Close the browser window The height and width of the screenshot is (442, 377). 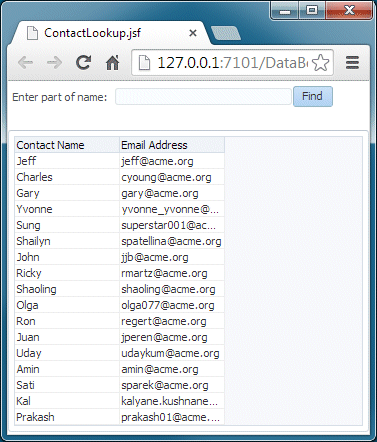349,11
